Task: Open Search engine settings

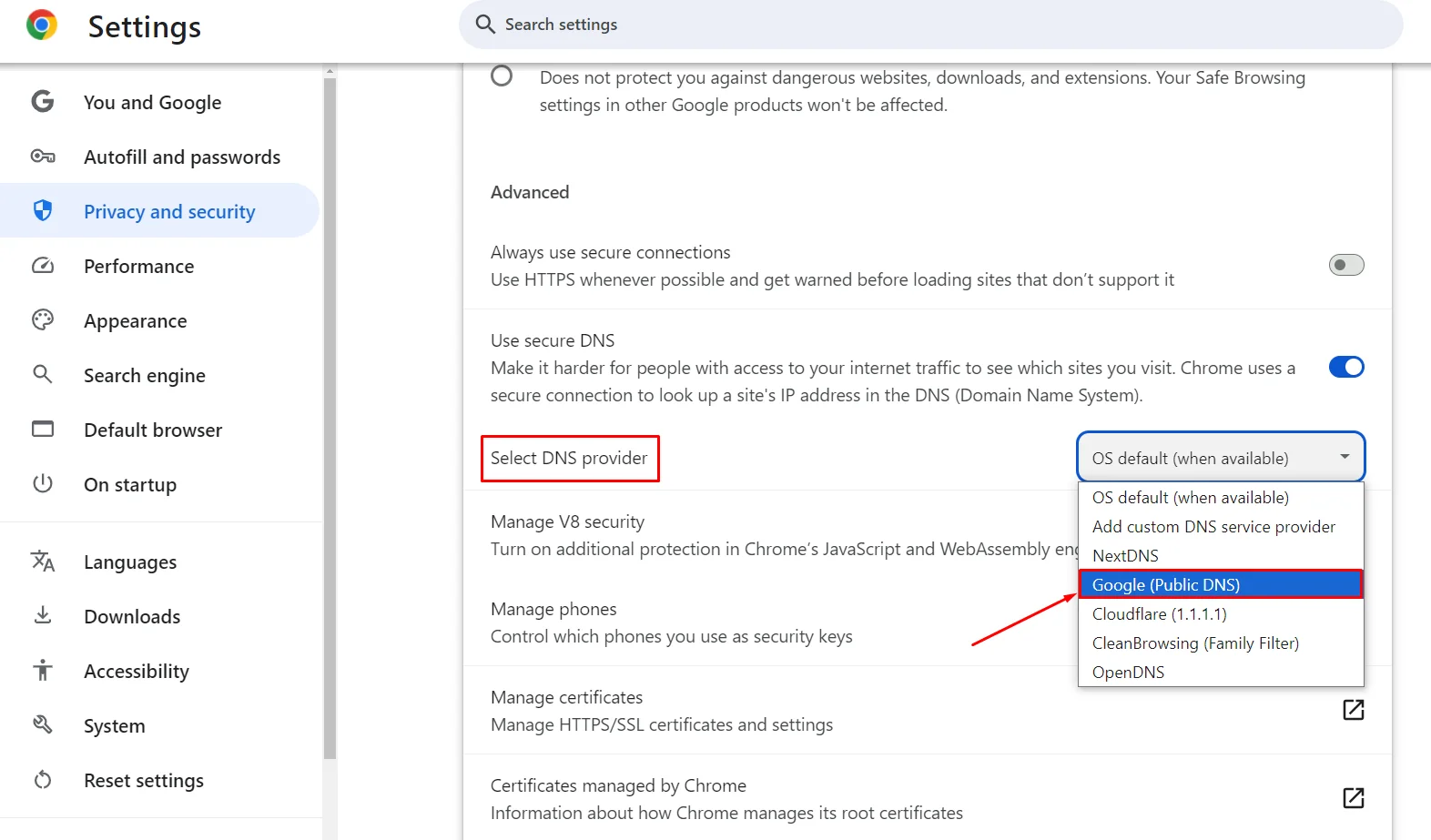Action: pos(159,375)
